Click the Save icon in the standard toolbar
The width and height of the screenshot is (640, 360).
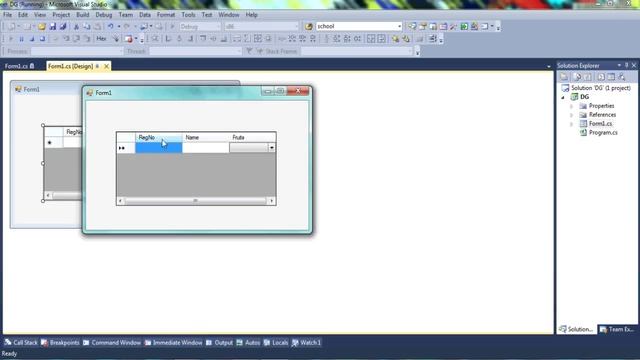52,27
